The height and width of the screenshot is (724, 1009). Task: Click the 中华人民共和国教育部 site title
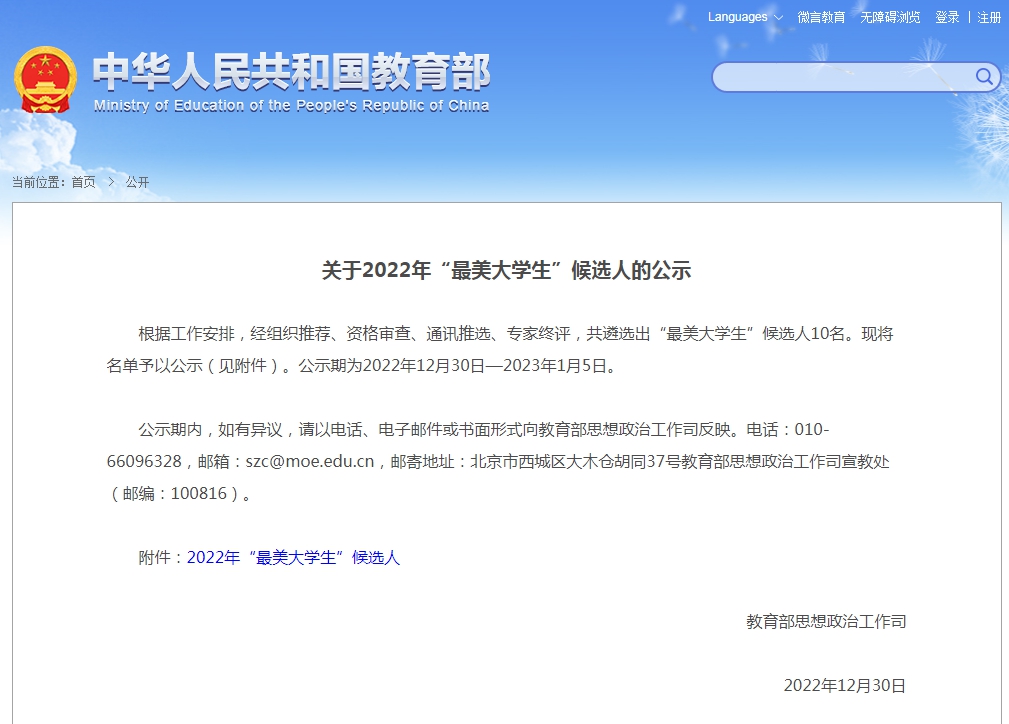point(291,71)
